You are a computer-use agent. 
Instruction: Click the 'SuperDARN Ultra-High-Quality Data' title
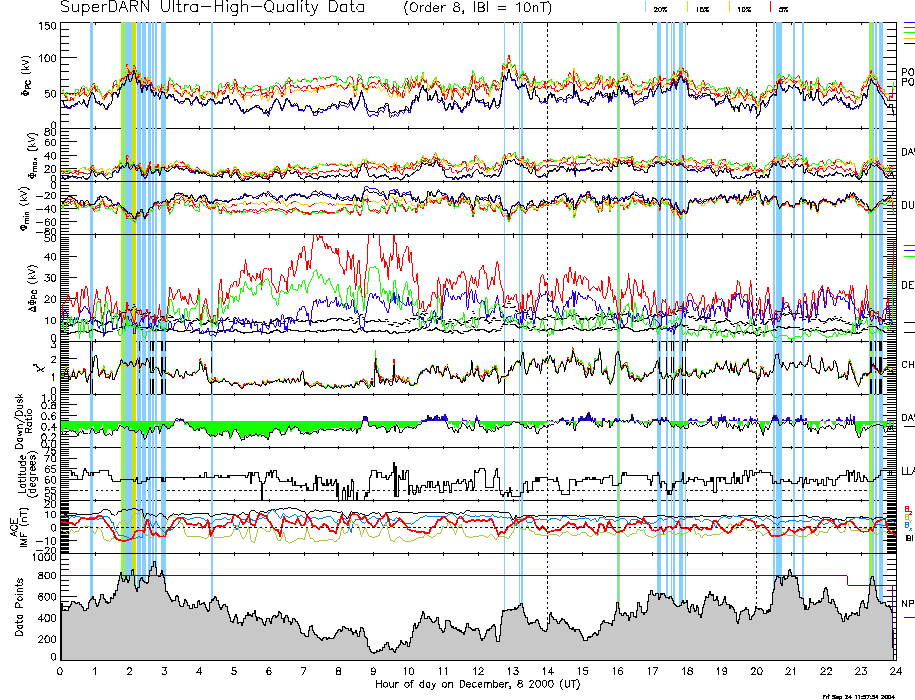[212, 7]
